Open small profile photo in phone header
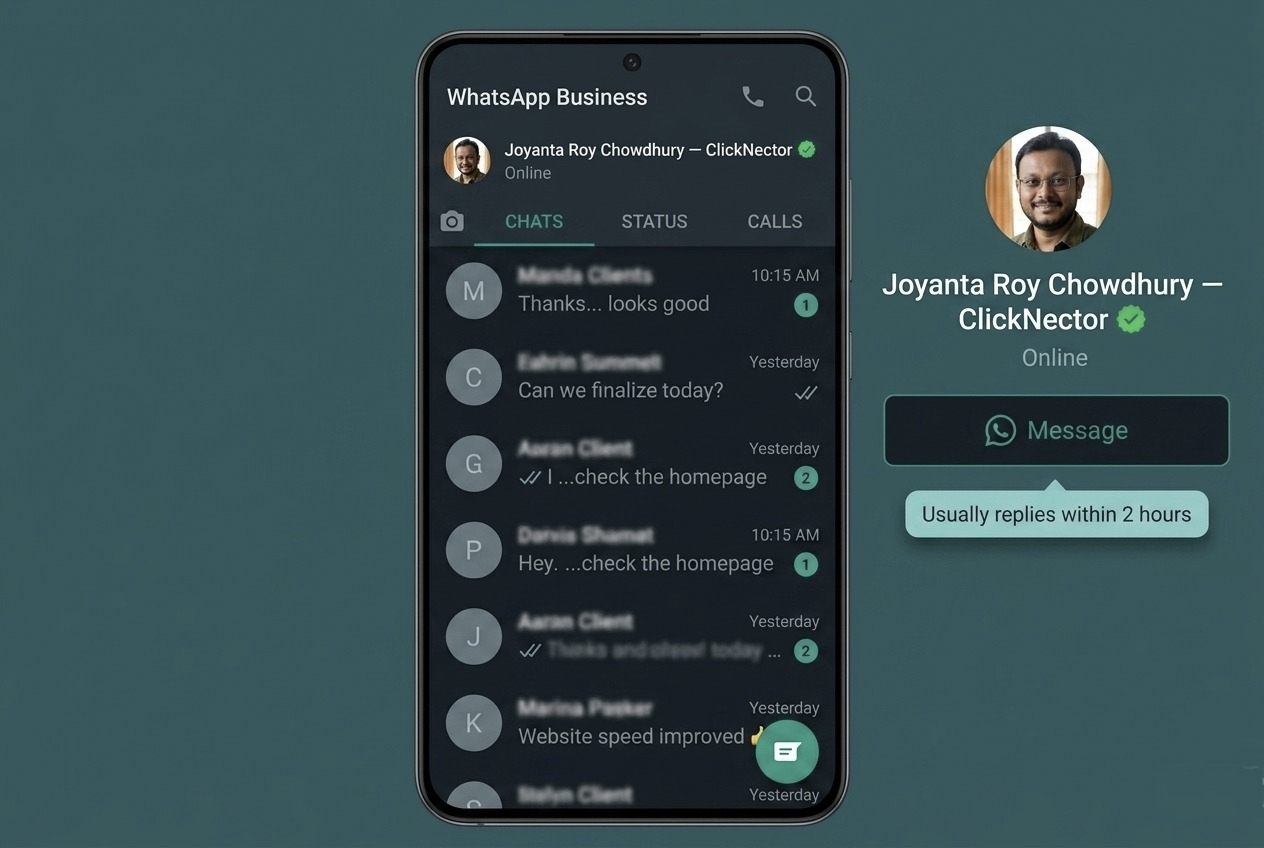1264x848 pixels. tap(467, 160)
